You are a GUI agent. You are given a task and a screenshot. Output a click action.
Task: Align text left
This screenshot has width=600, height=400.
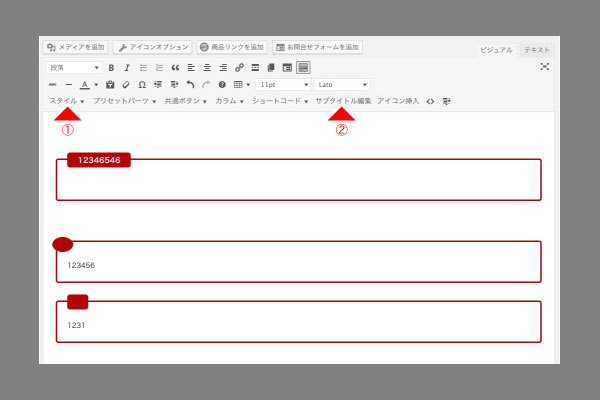coord(191,68)
